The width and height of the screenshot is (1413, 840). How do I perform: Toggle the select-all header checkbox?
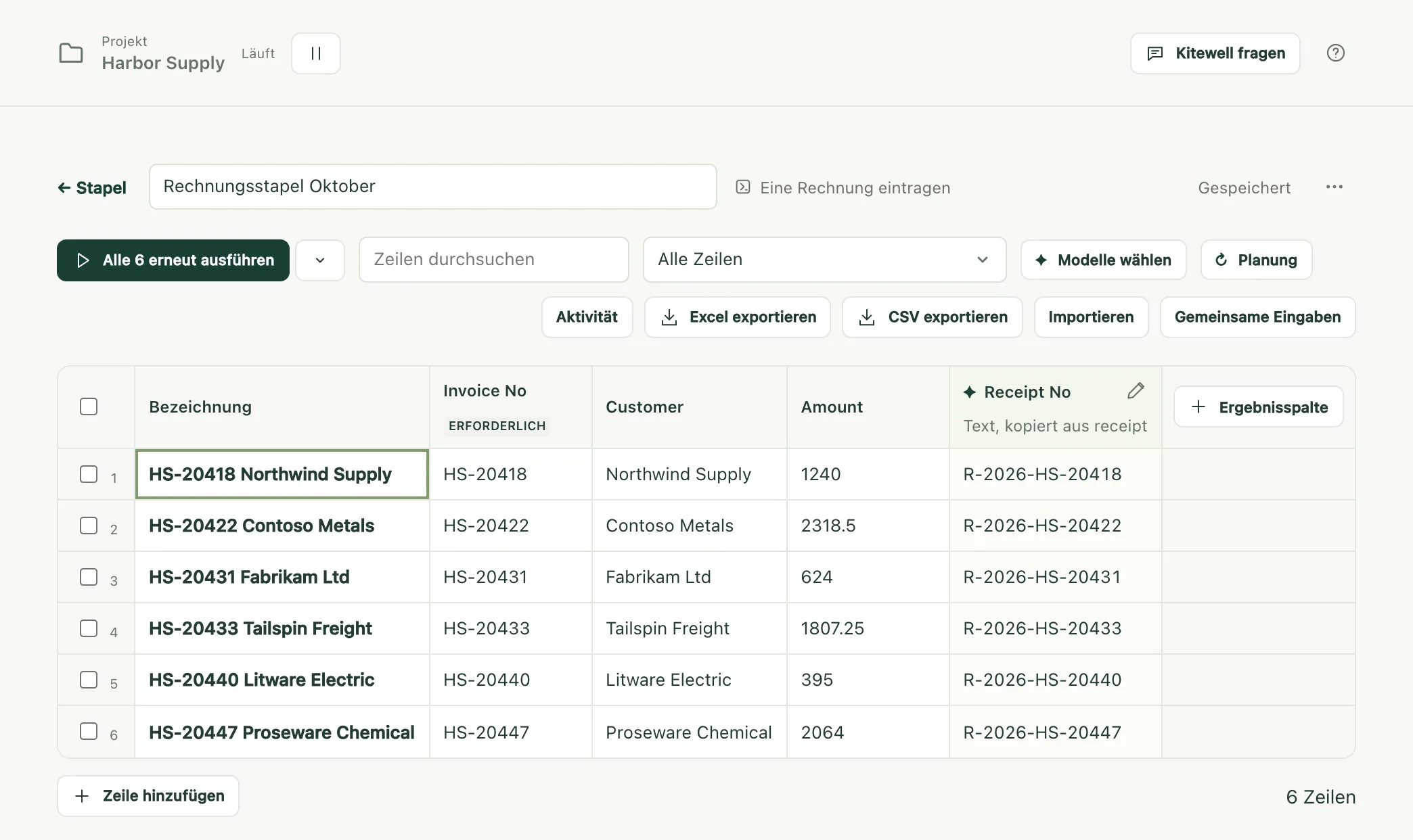click(89, 406)
